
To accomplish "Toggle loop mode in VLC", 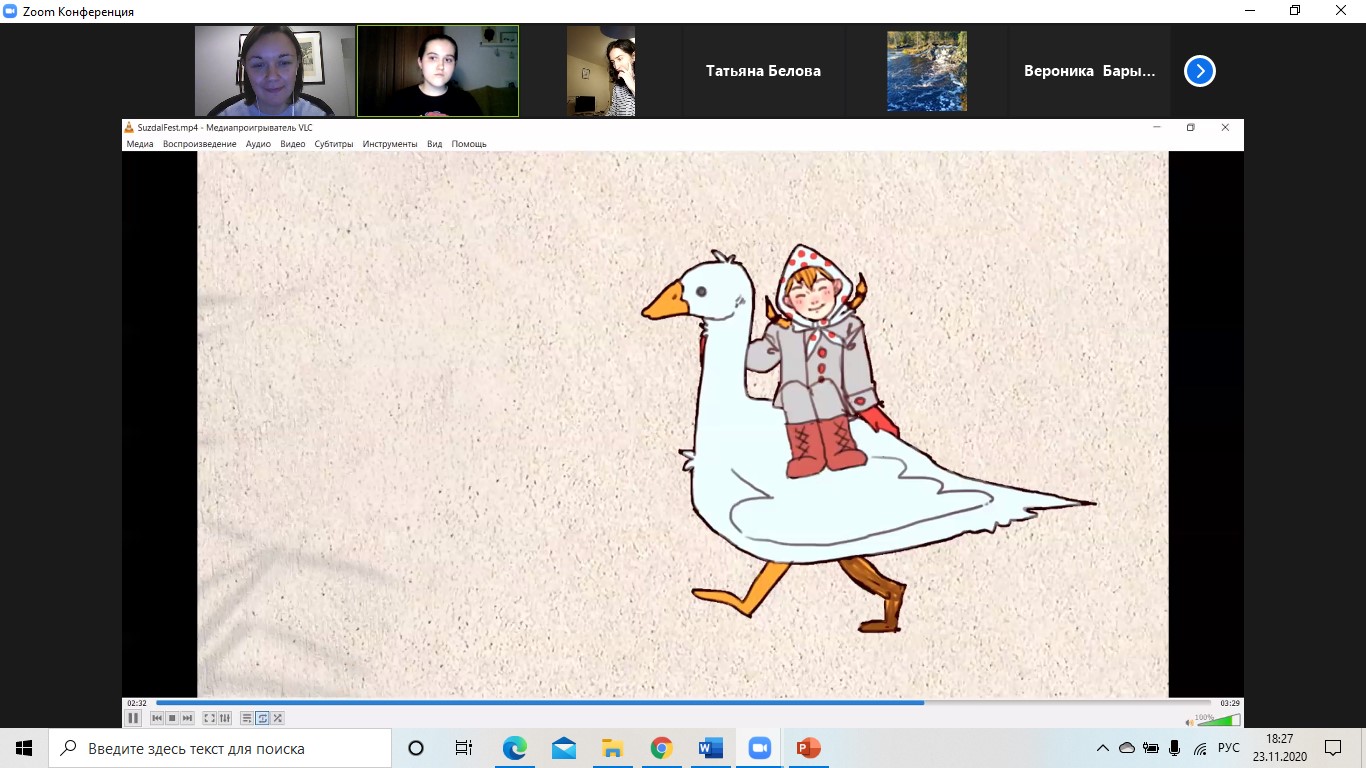I will point(262,718).
